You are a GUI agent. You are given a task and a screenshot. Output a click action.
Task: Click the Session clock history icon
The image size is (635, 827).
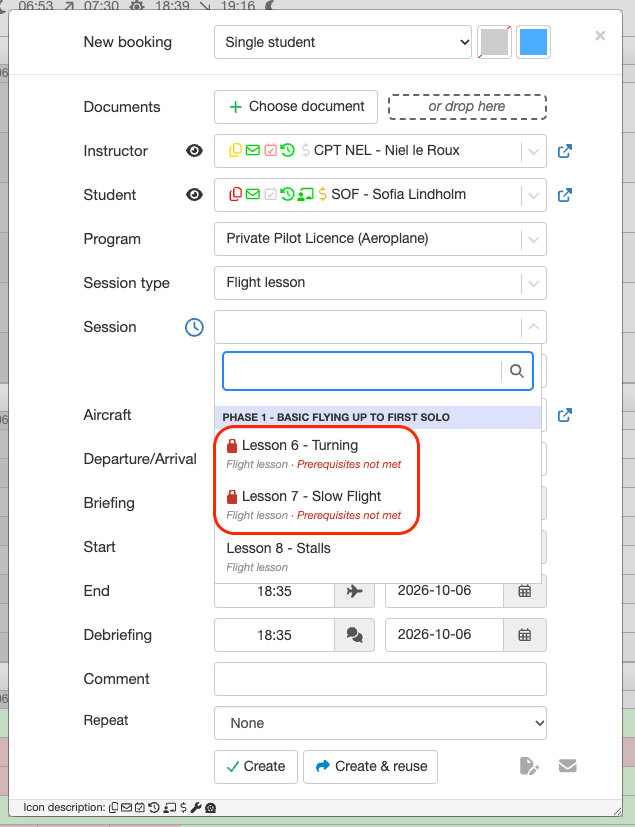[194, 327]
